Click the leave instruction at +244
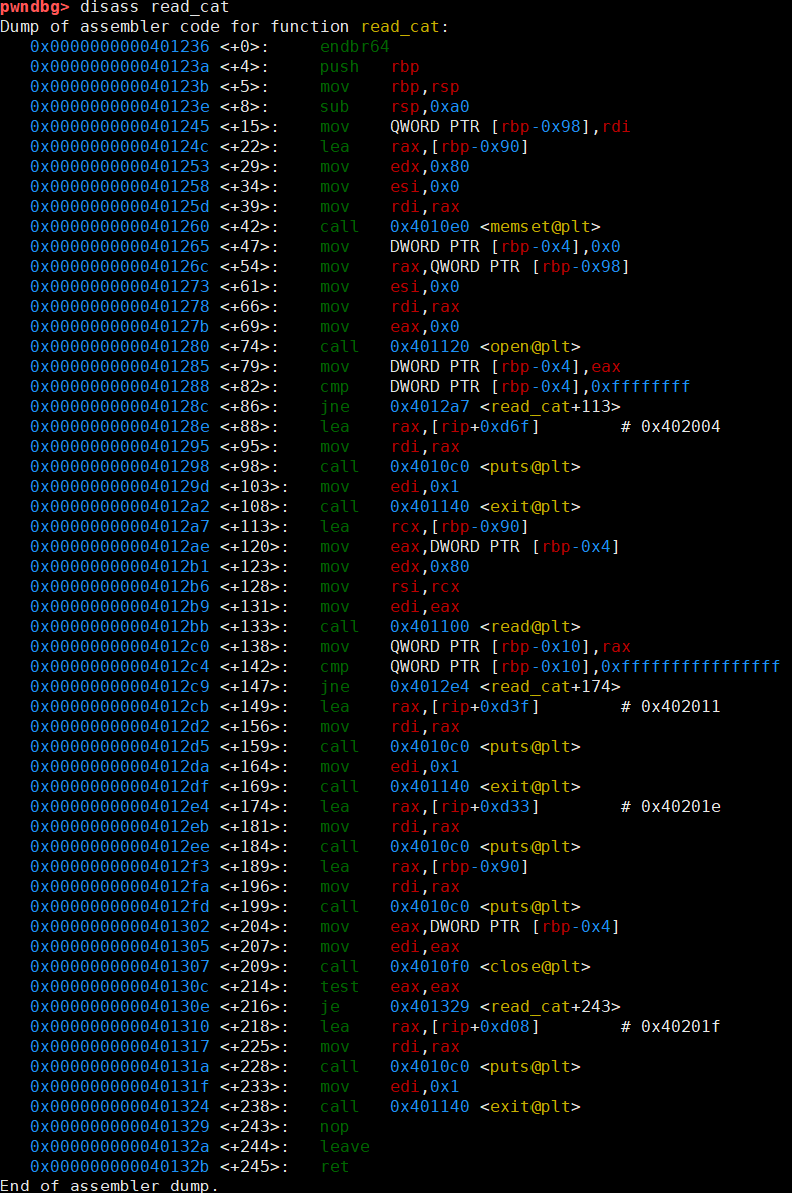This screenshot has width=792, height=1193. (x=345, y=1147)
